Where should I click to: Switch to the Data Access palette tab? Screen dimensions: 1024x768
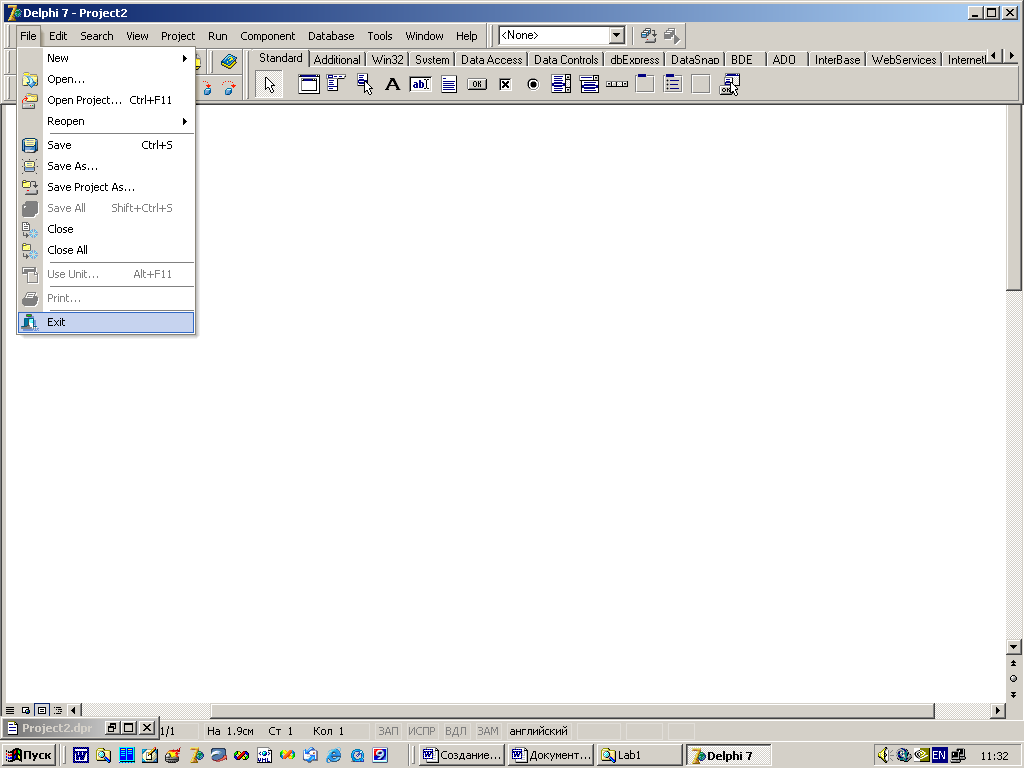(x=491, y=59)
